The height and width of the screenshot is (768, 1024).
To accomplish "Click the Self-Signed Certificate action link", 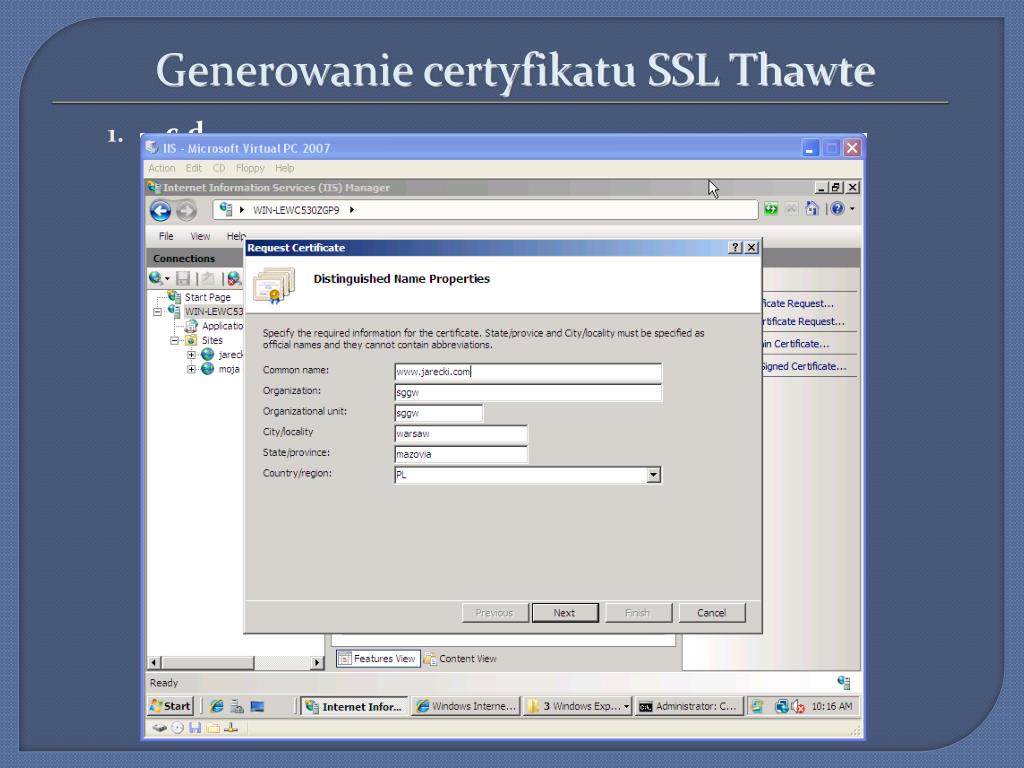I will coord(804,366).
